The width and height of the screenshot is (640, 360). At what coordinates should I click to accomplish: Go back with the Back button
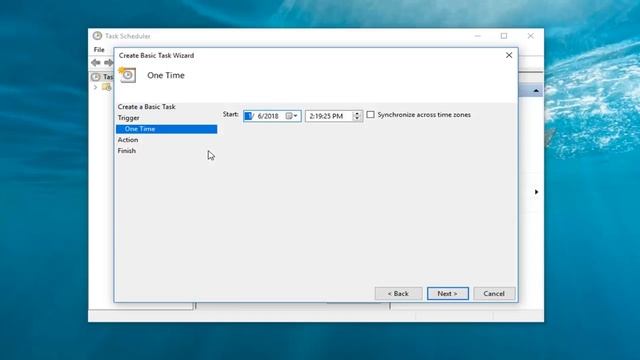398,293
